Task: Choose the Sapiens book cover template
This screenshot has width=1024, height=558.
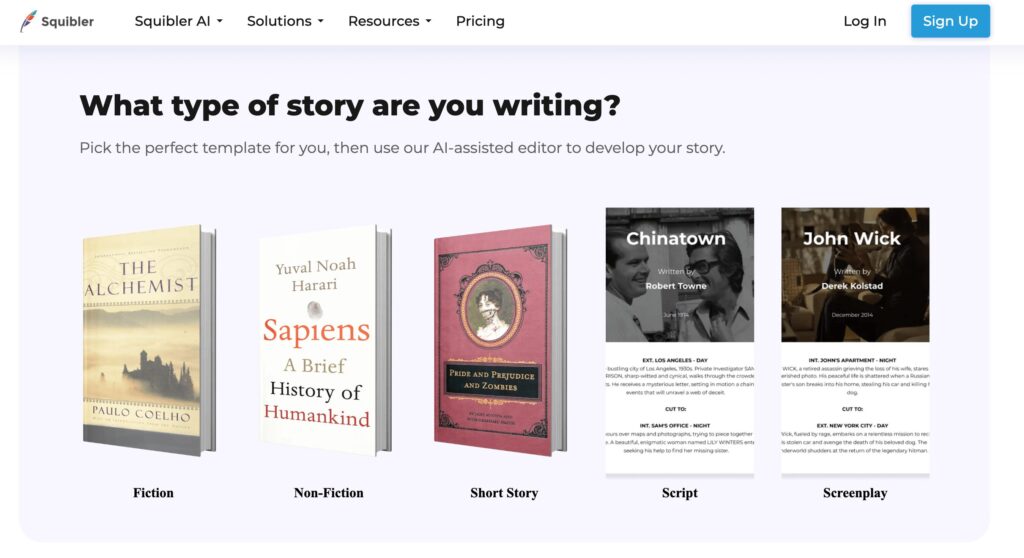Action: (323, 340)
